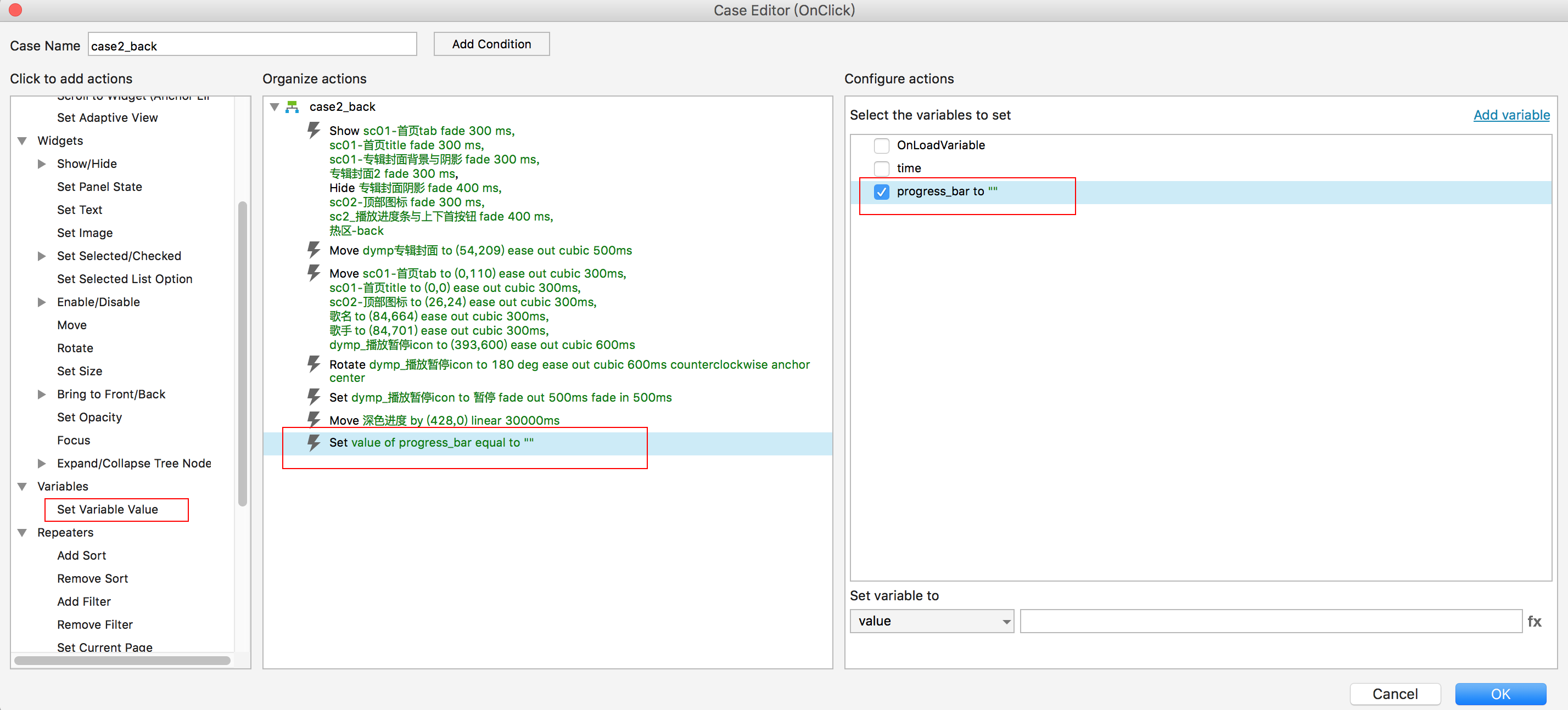Check the OnLoadVariable checkbox
The image size is (1568, 710).
tap(881, 145)
